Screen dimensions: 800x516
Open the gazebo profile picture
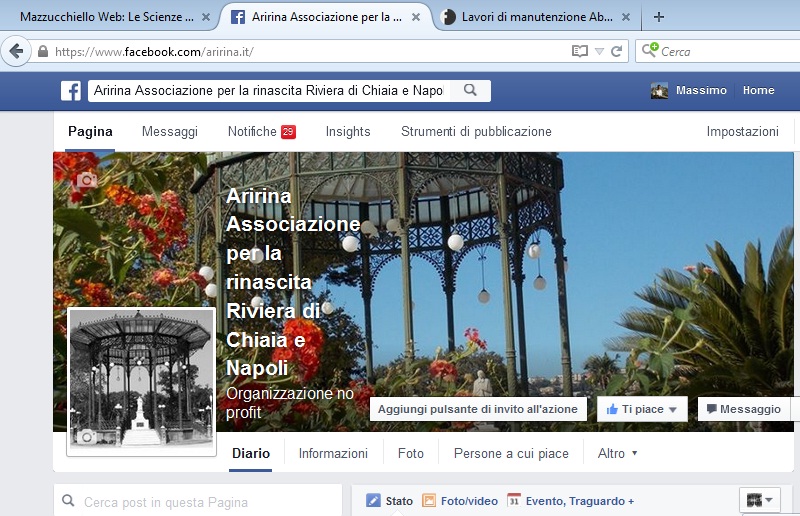(141, 381)
